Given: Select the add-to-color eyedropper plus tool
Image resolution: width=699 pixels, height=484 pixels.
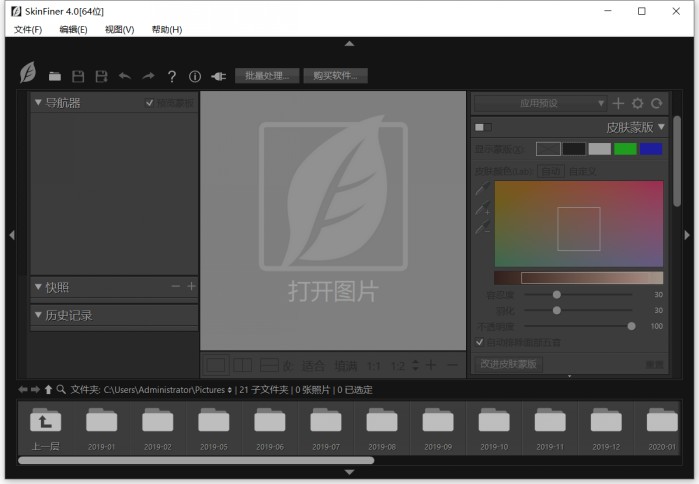Looking at the screenshot, I should coord(482,208).
